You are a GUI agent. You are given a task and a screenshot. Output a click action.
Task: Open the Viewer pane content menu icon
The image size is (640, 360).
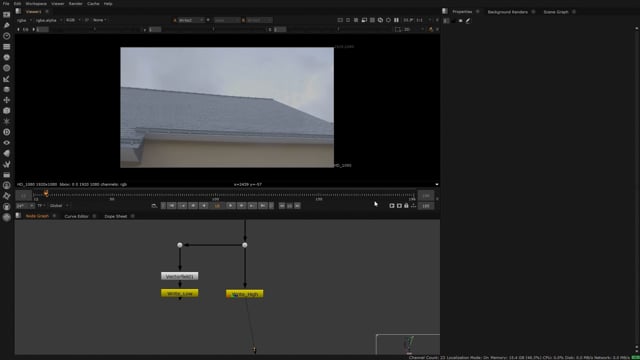(18, 11)
